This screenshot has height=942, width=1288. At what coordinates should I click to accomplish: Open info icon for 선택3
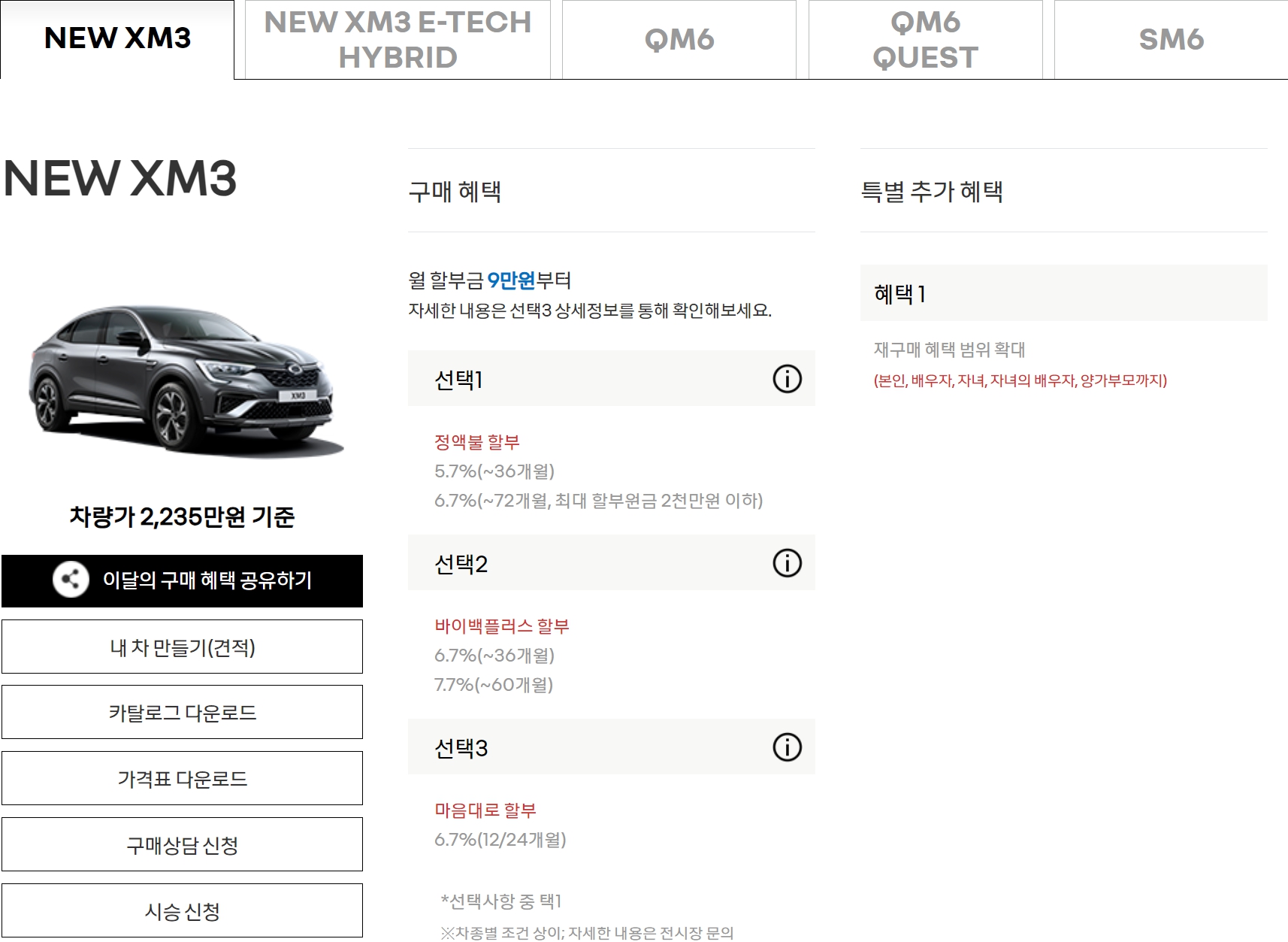(x=787, y=747)
